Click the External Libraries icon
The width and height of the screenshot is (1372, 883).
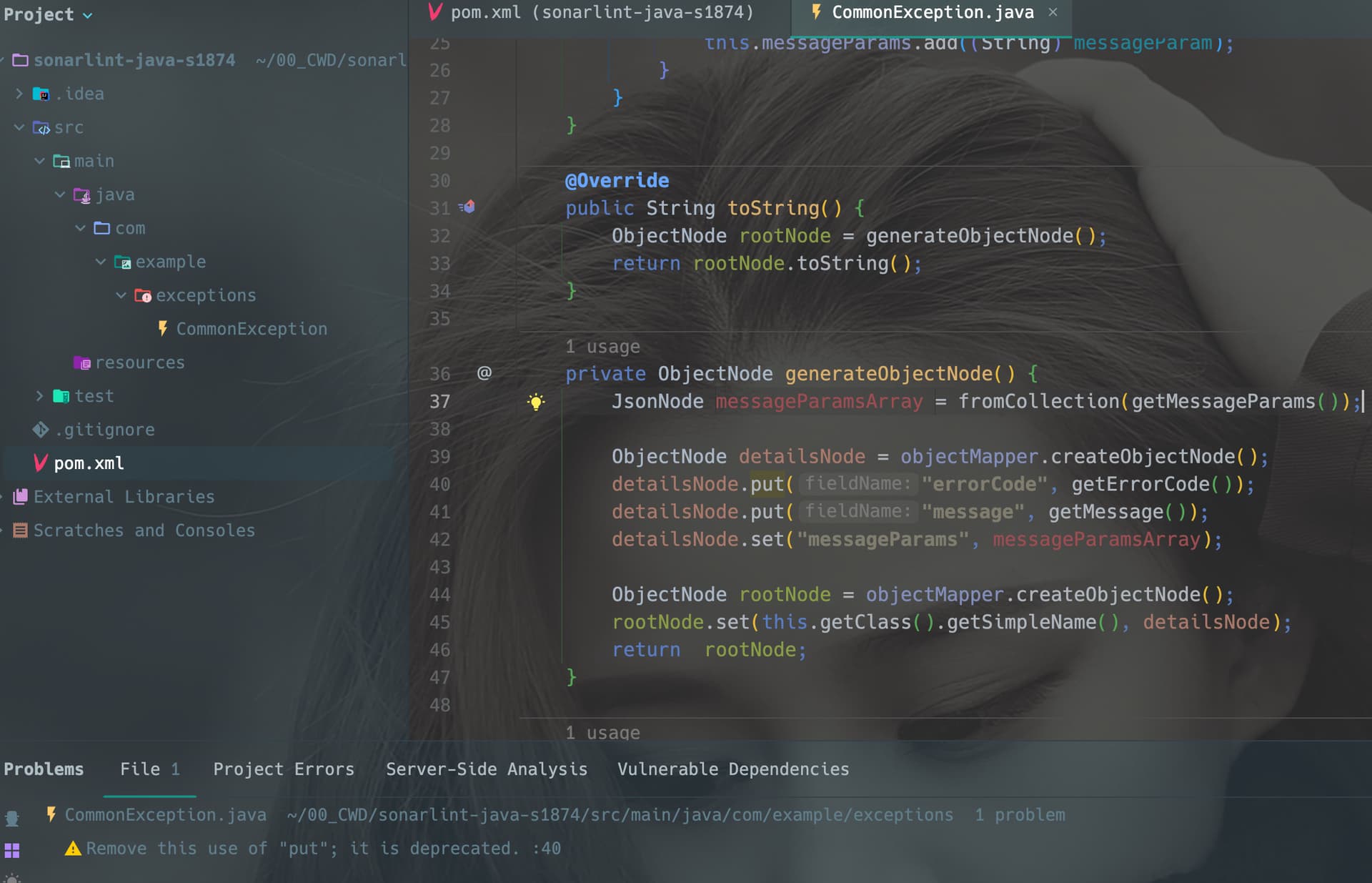(21, 497)
